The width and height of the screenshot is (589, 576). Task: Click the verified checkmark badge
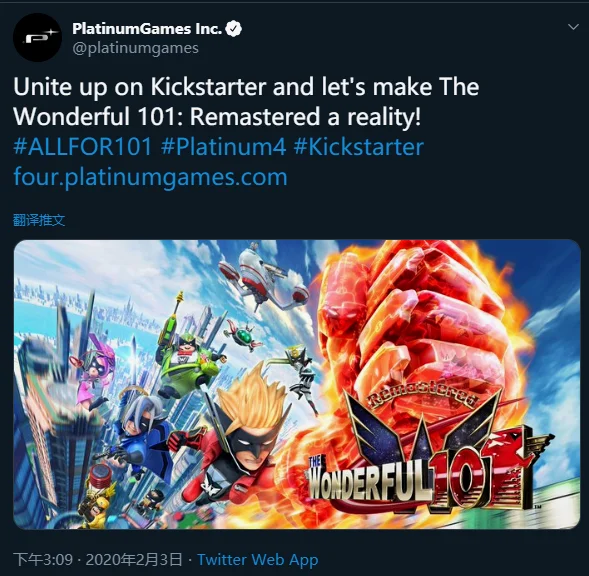point(233,29)
